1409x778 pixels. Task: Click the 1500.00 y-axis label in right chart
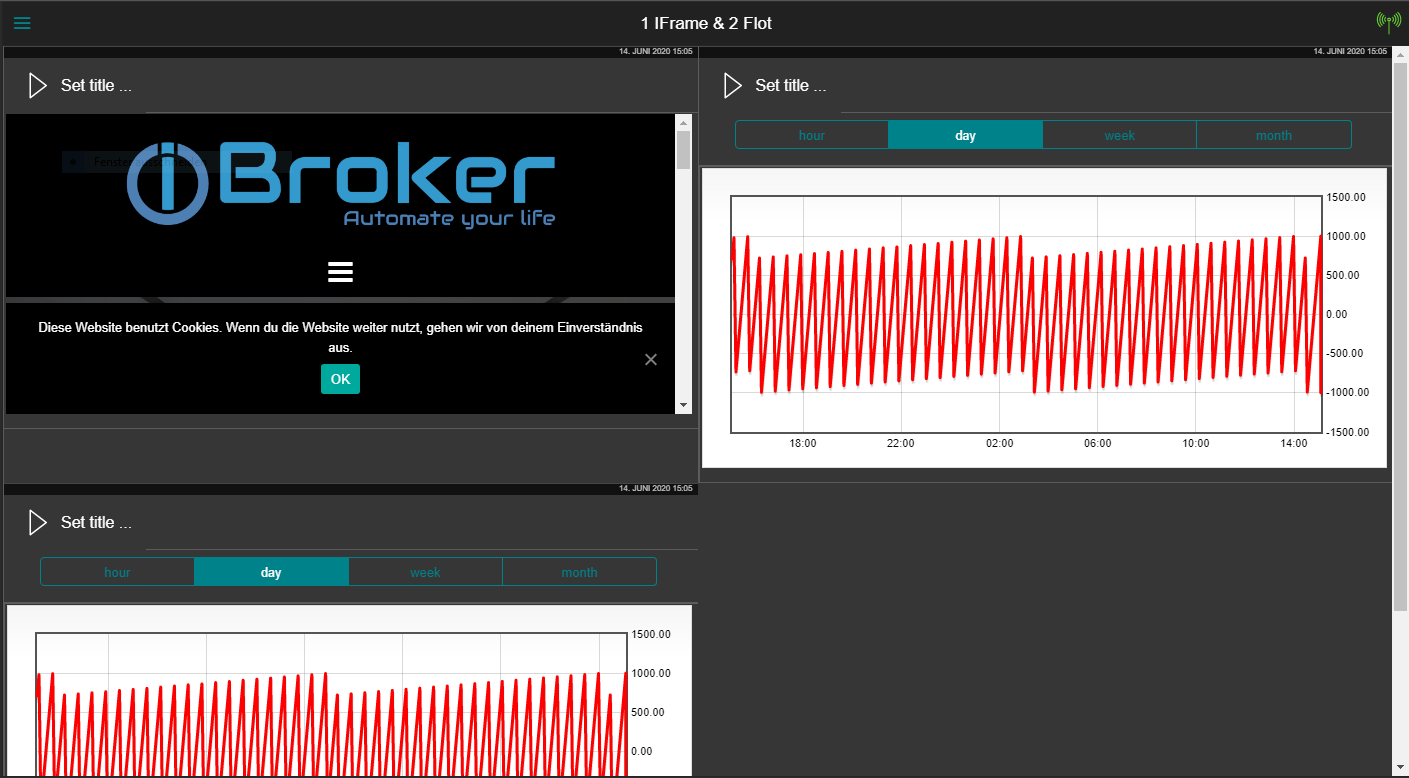(x=1345, y=198)
